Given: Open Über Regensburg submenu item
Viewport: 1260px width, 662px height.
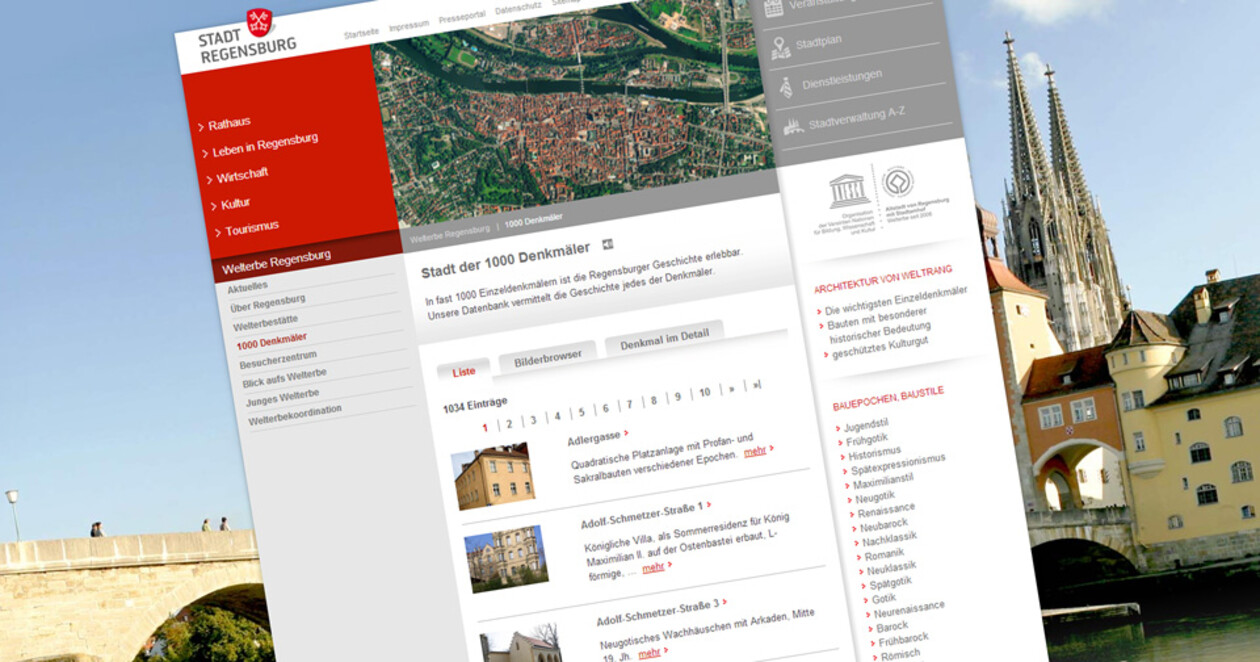Looking at the screenshot, I should pyautogui.click(x=268, y=303).
